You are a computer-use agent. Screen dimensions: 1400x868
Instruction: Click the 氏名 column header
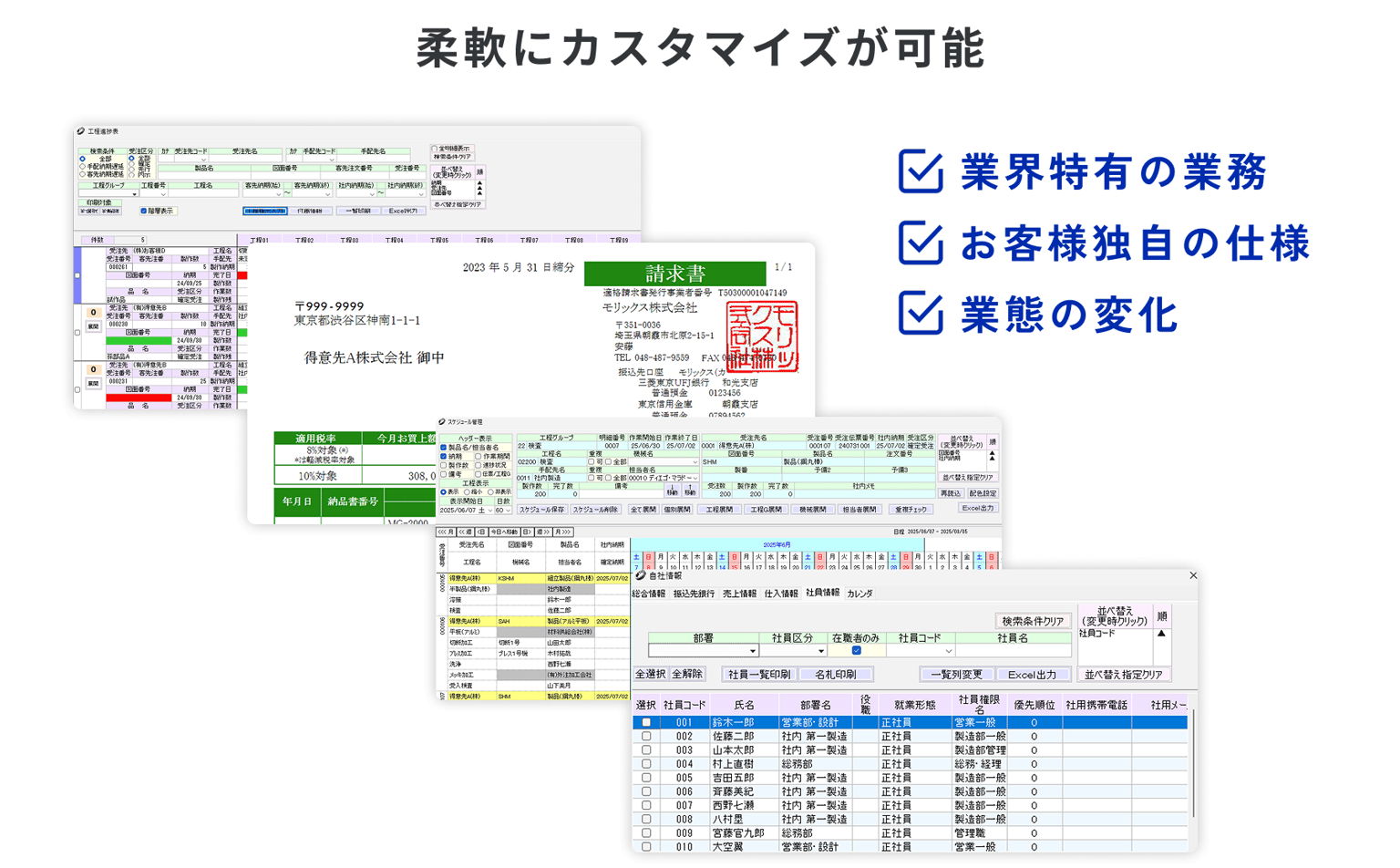pos(745,705)
